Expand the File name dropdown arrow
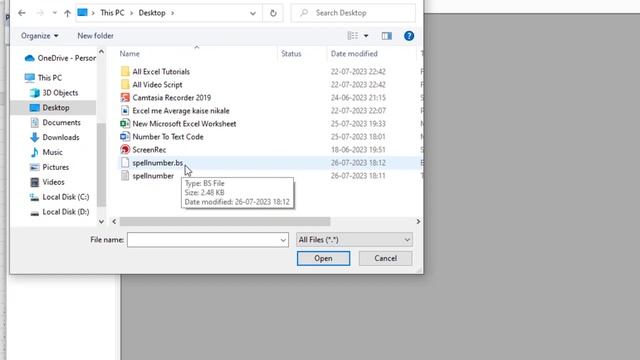The width and height of the screenshot is (640, 360). point(283,240)
